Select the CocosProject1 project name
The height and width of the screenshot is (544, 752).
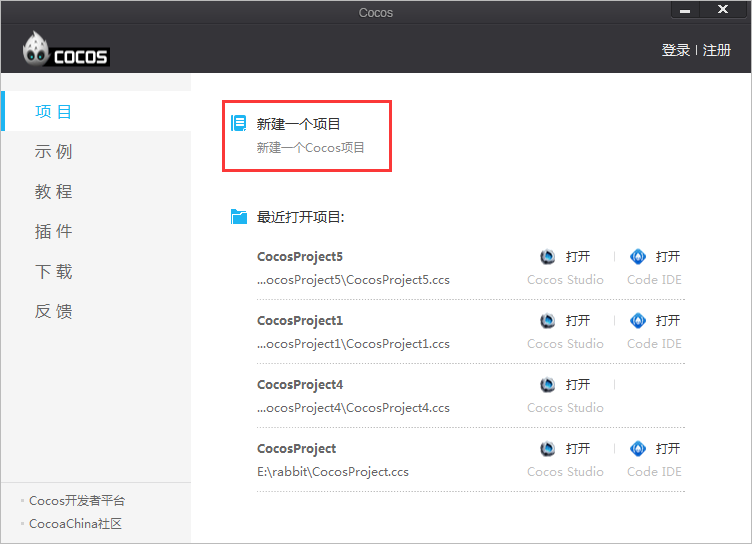click(300, 320)
